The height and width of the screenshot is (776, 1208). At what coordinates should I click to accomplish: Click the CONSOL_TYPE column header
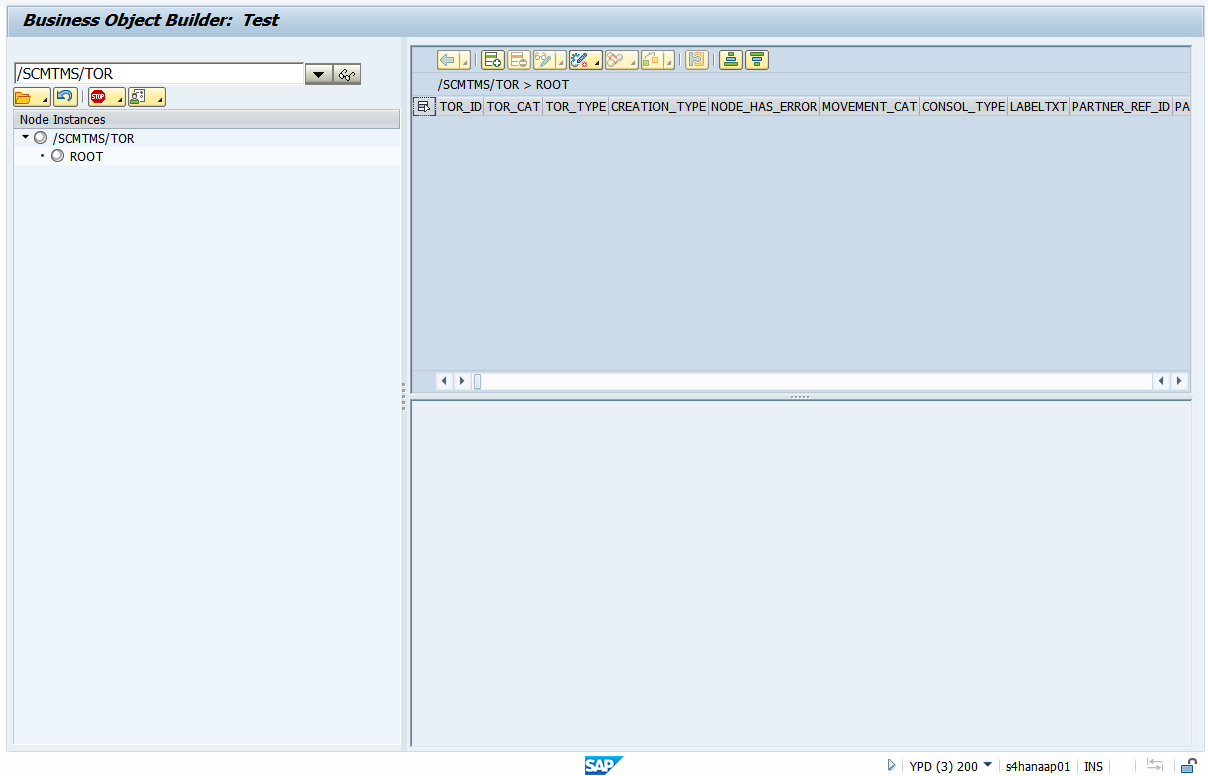point(963,106)
